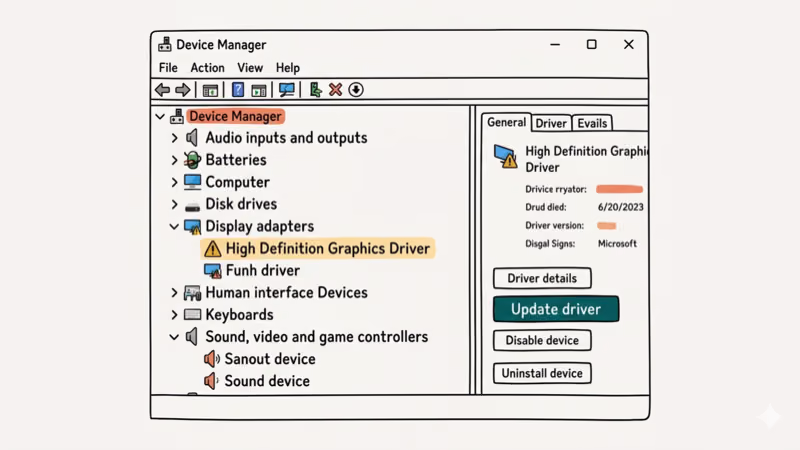The width and height of the screenshot is (800, 450).
Task: Click the device icon with warning in the properties panel
Action: pos(506,157)
